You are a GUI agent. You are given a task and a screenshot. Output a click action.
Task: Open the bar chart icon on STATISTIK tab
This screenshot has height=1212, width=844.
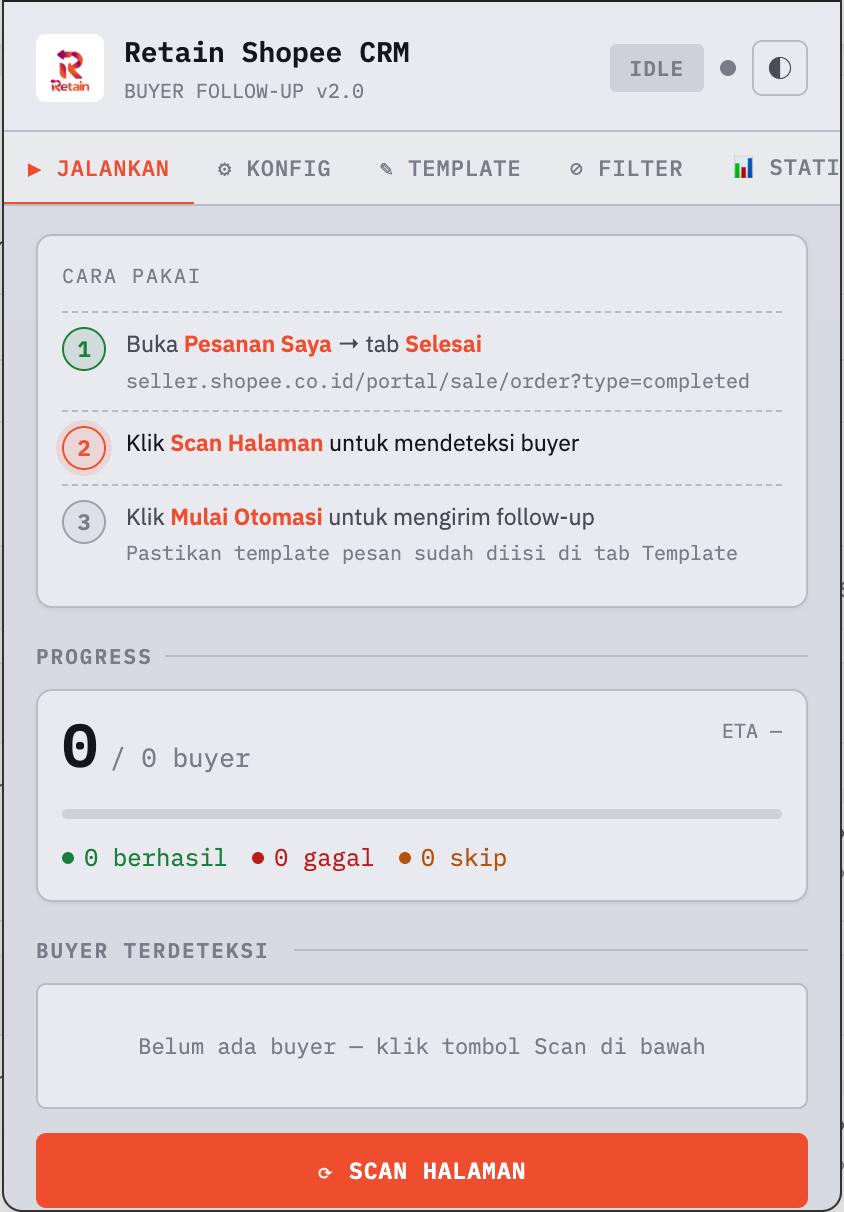pos(742,169)
